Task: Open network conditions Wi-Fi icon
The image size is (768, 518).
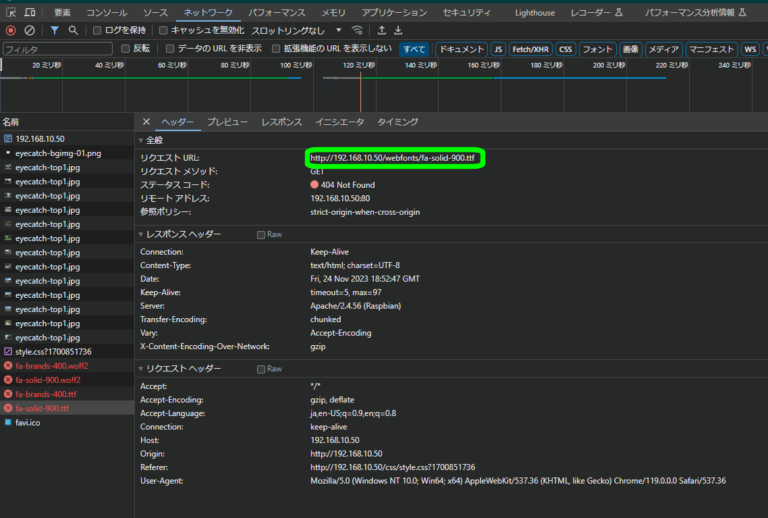Action: (357, 30)
